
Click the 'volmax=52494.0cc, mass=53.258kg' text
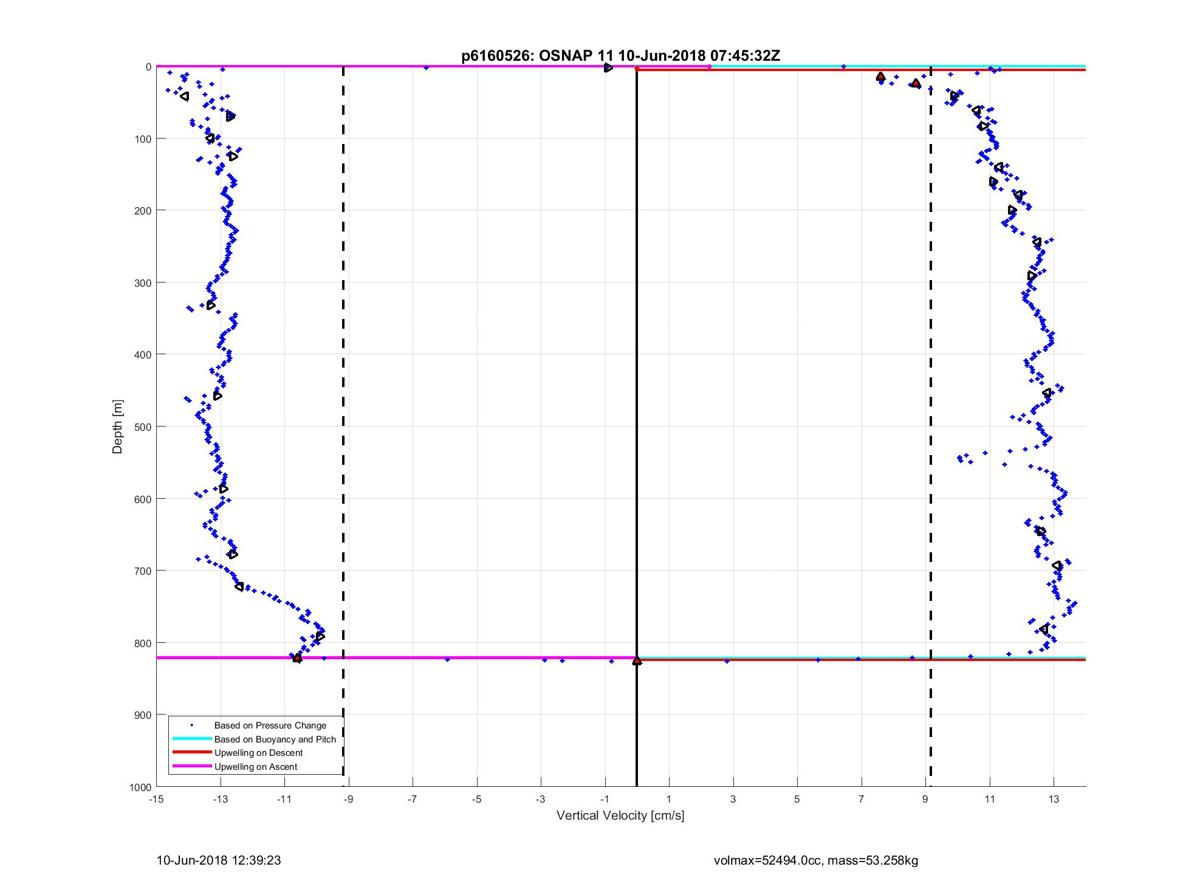tap(817, 860)
